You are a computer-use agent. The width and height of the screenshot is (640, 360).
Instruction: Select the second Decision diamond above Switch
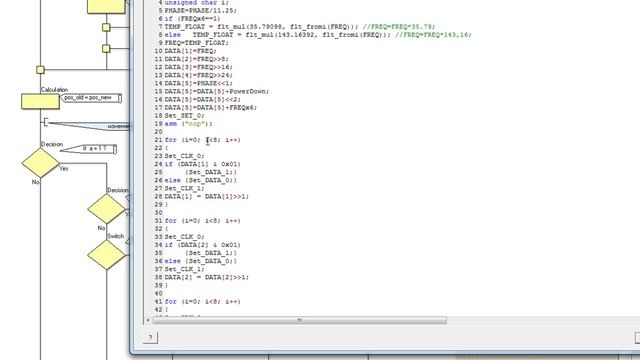pos(107,209)
